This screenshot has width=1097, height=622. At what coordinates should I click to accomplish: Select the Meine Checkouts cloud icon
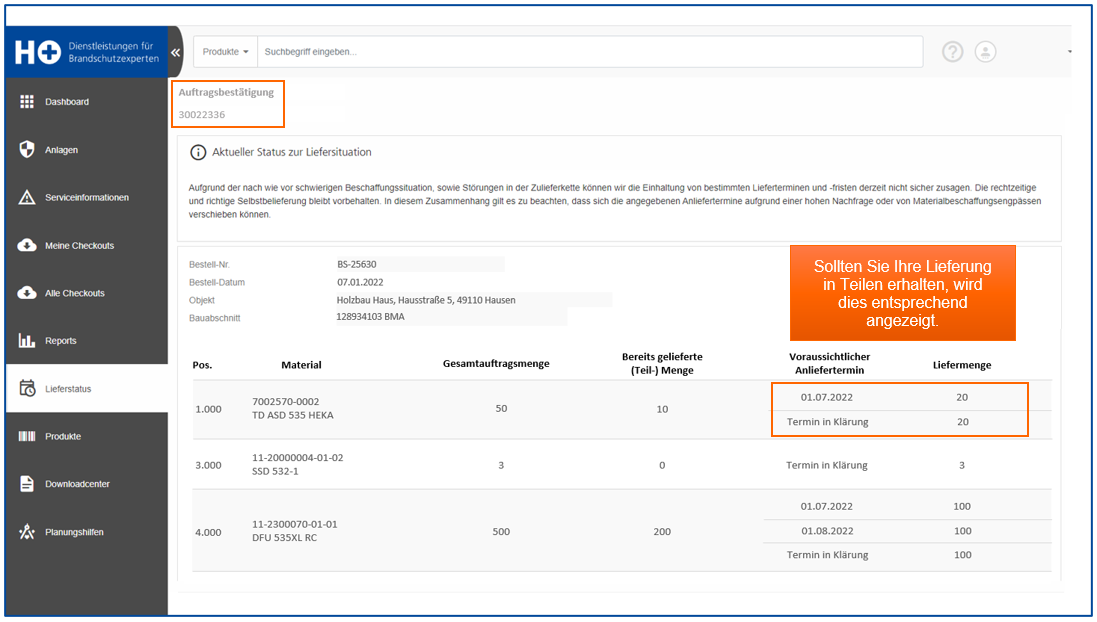(x=27, y=245)
